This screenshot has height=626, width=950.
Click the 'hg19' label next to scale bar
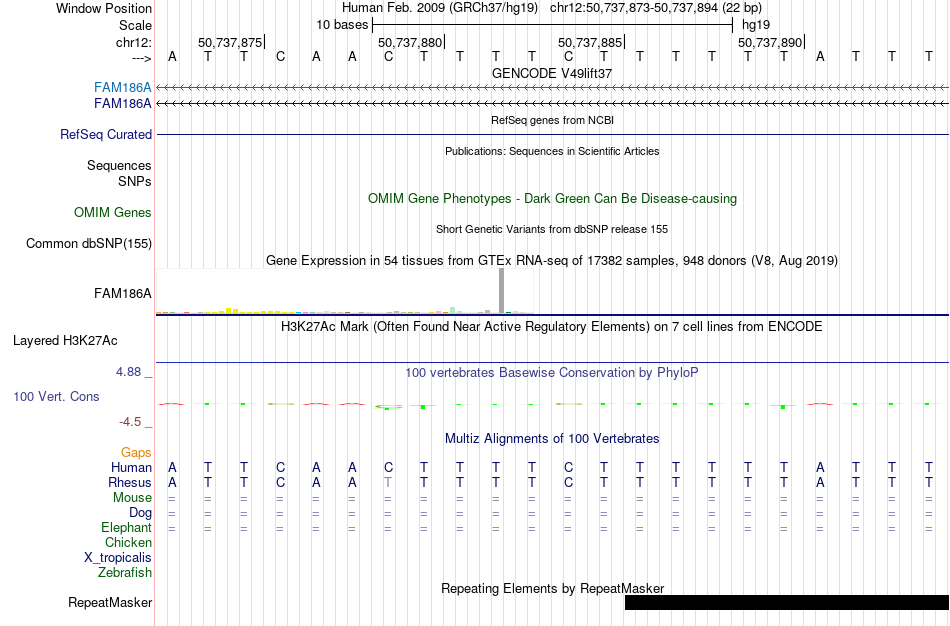tap(756, 25)
